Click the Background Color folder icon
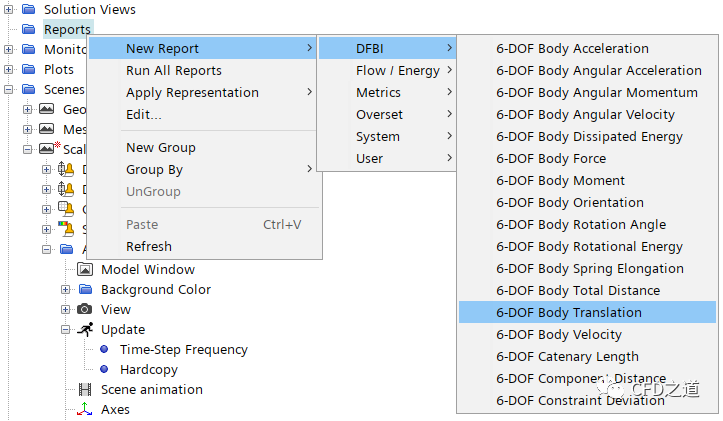The width and height of the screenshot is (723, 421). (85, 289)
